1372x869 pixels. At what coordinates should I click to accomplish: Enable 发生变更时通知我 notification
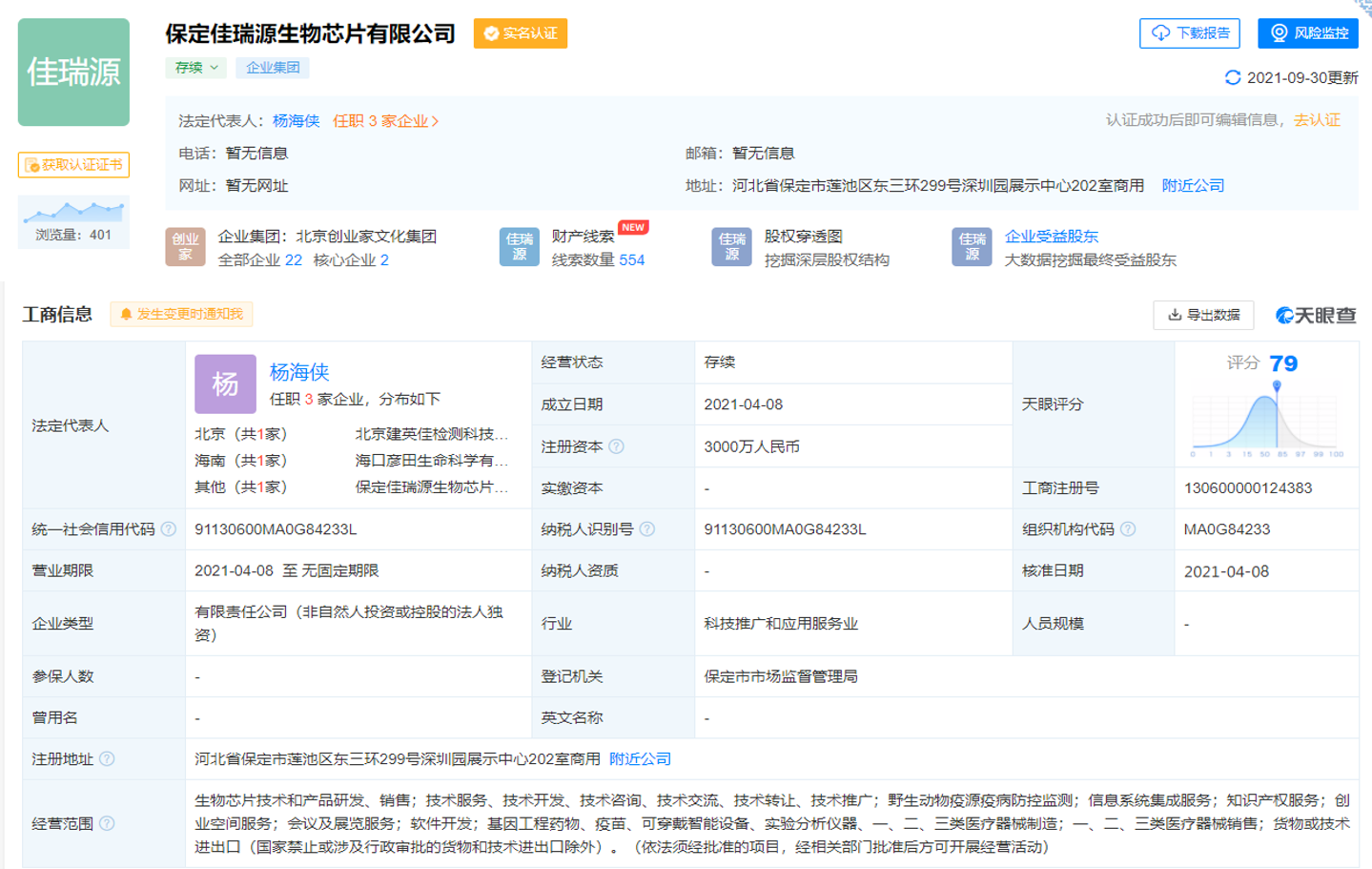(181, 314)
